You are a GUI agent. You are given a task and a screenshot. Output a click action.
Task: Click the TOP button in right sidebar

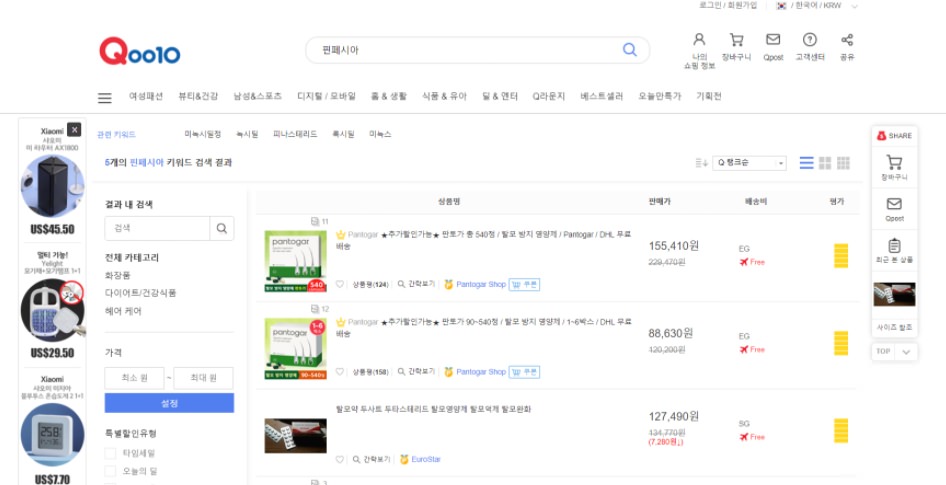[x=883, y=352]
